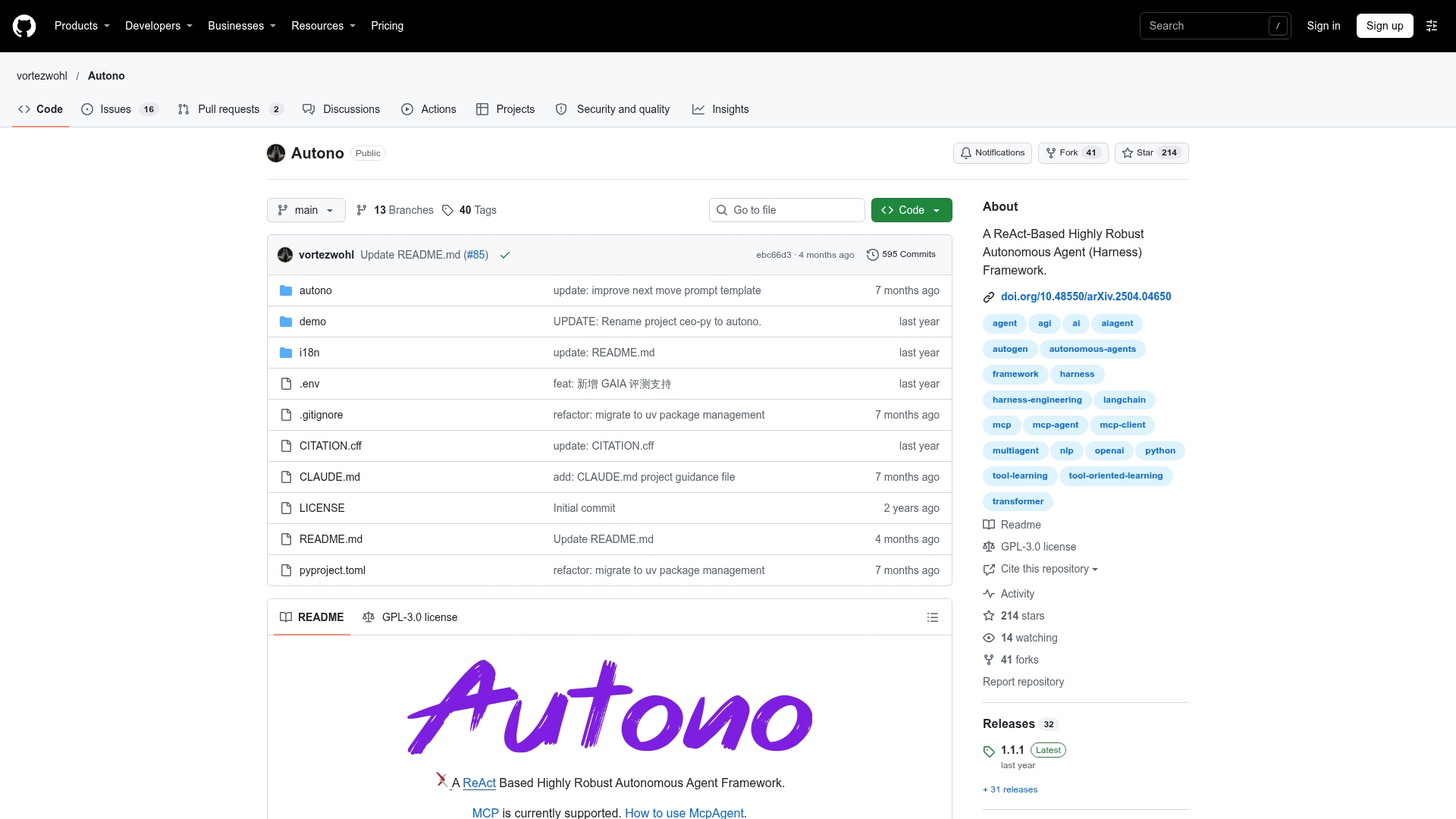
Task: Open repository Activity
Action: (1009, 594)
